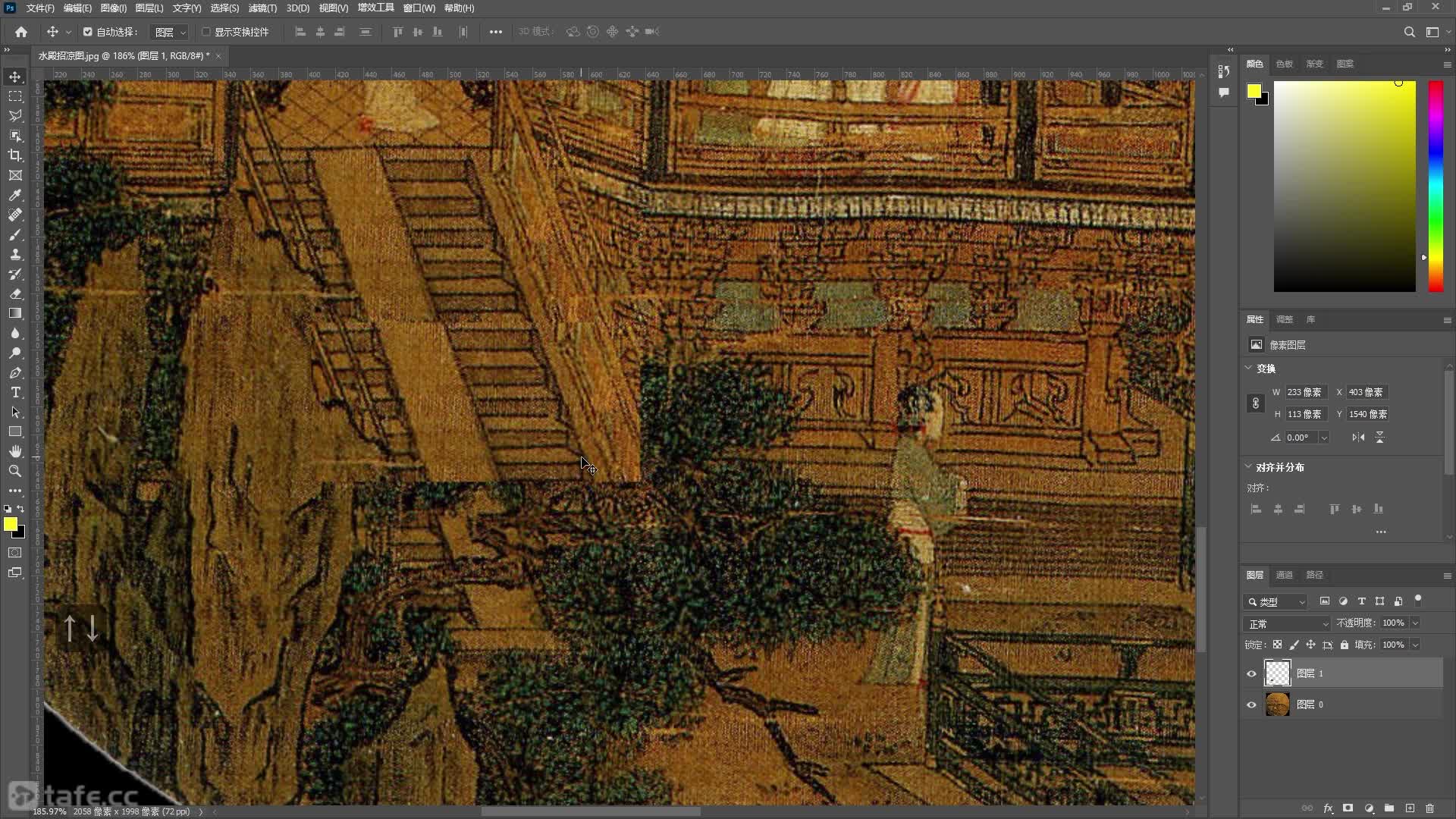Select the Blur tool
Viewport: 1456px width, 819px height.
coord(15,333)
